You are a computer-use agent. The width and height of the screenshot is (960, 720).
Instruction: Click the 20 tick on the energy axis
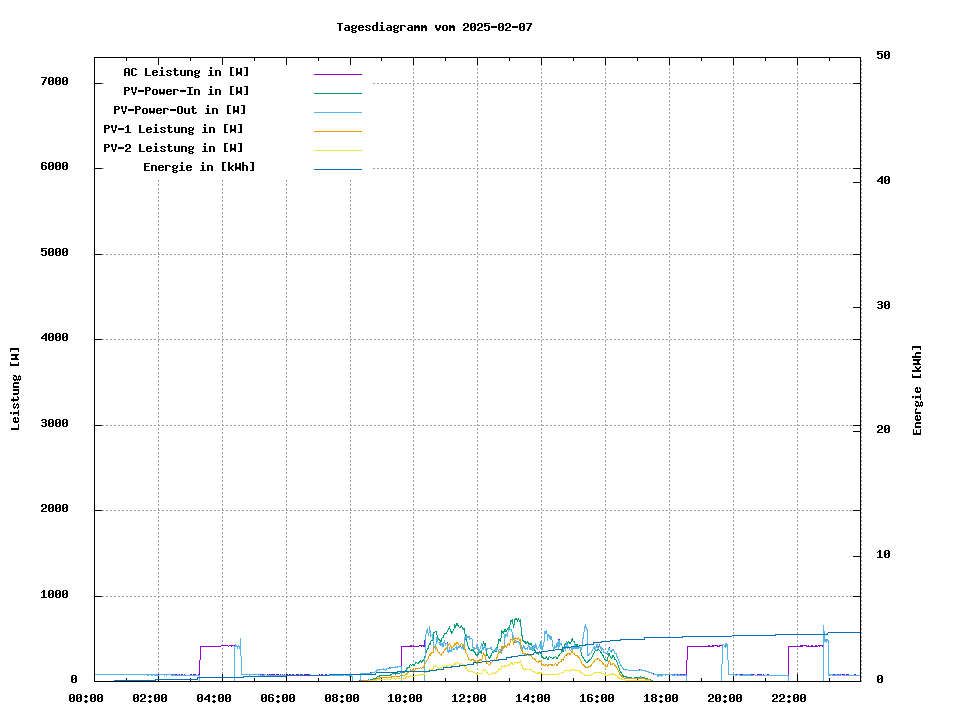883,430
